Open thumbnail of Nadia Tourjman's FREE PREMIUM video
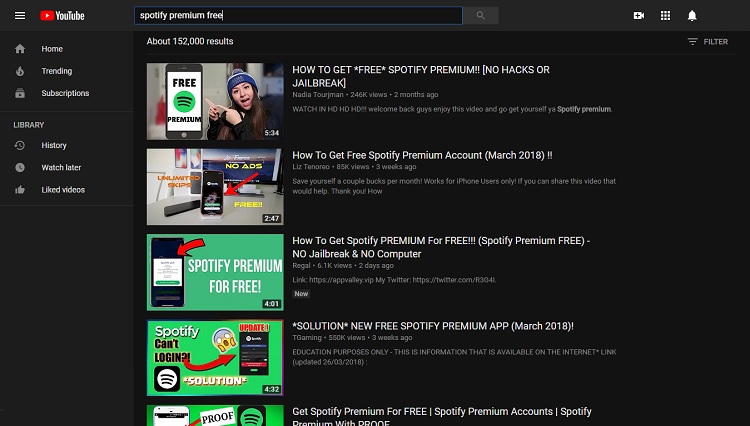 215,101
